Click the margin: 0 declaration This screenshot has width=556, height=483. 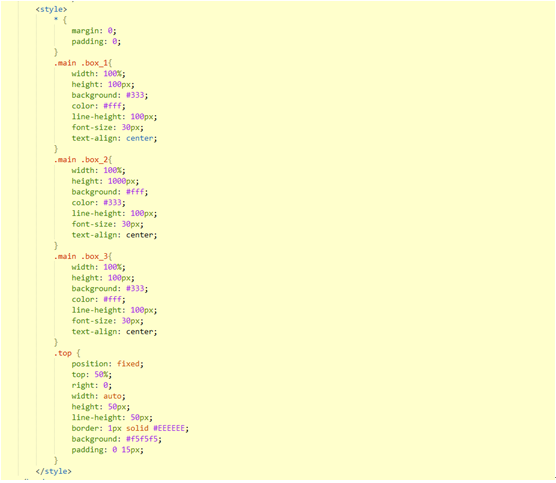[x=94, y=31]
